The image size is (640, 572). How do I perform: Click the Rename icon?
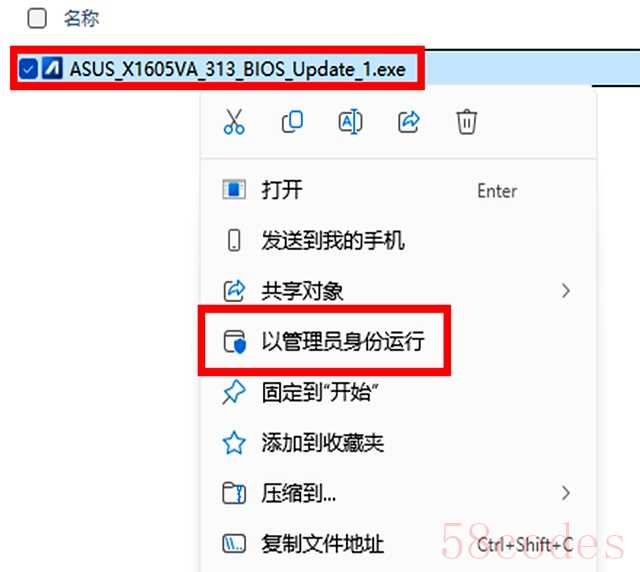(x=351, y=122)
